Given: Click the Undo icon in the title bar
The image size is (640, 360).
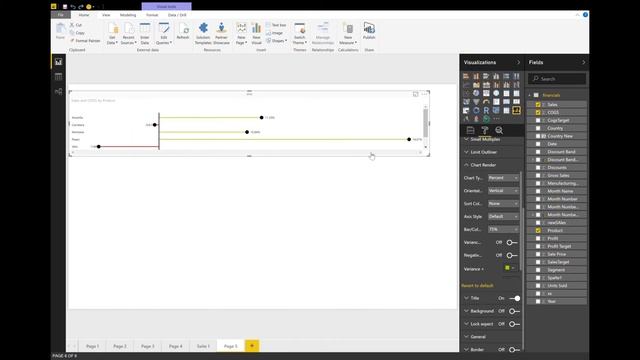Looking at the screenshot, I should (73, 7).
